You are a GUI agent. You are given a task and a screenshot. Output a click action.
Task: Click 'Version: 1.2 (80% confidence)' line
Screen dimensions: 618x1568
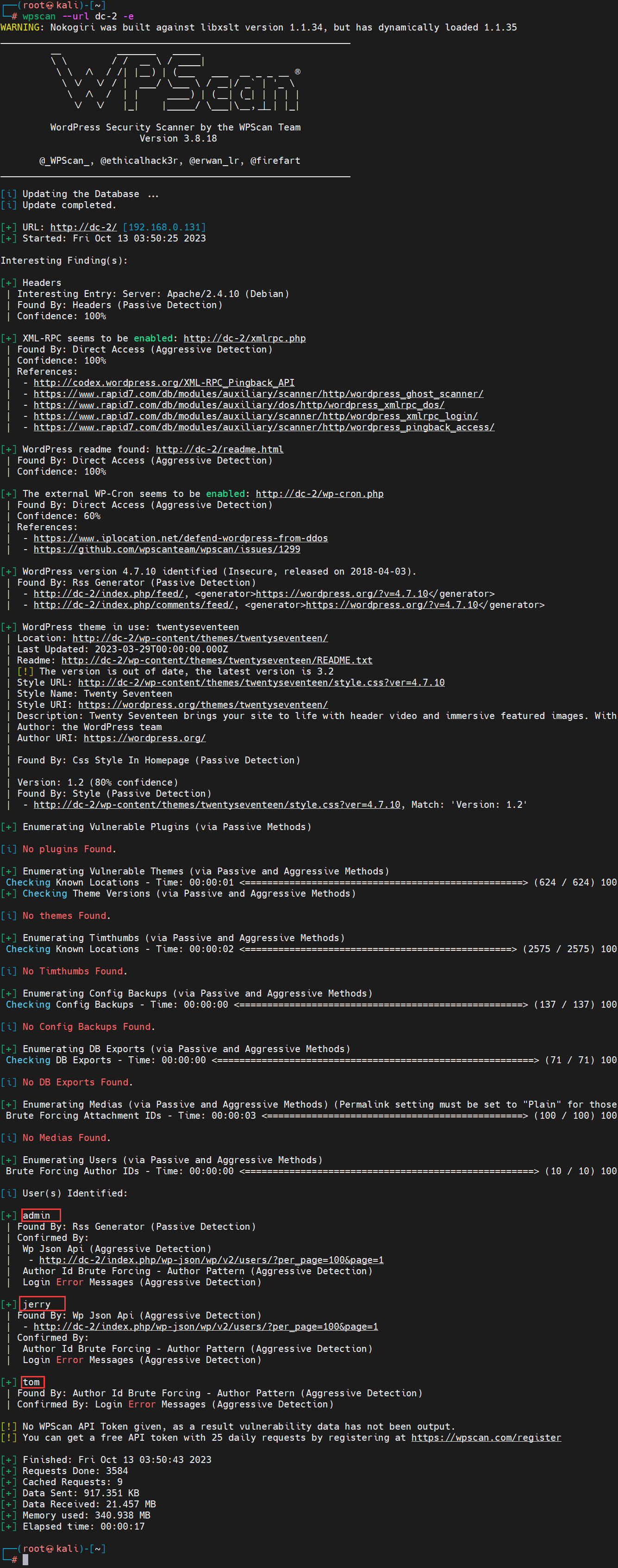[97, 783]
